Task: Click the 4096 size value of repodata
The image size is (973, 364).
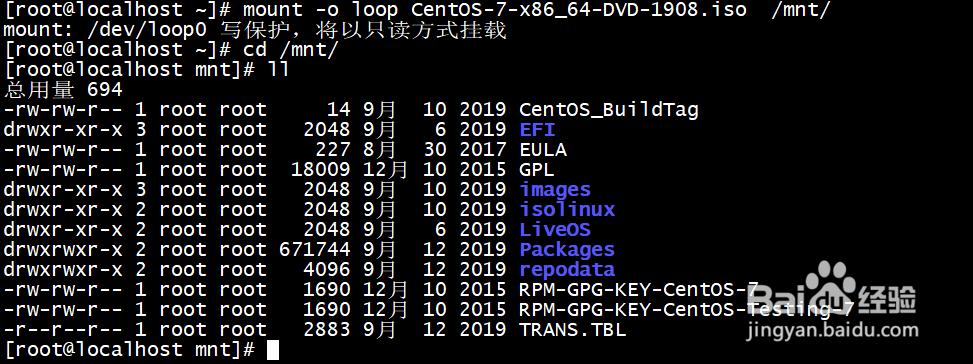Action: (x=326, y=269)
